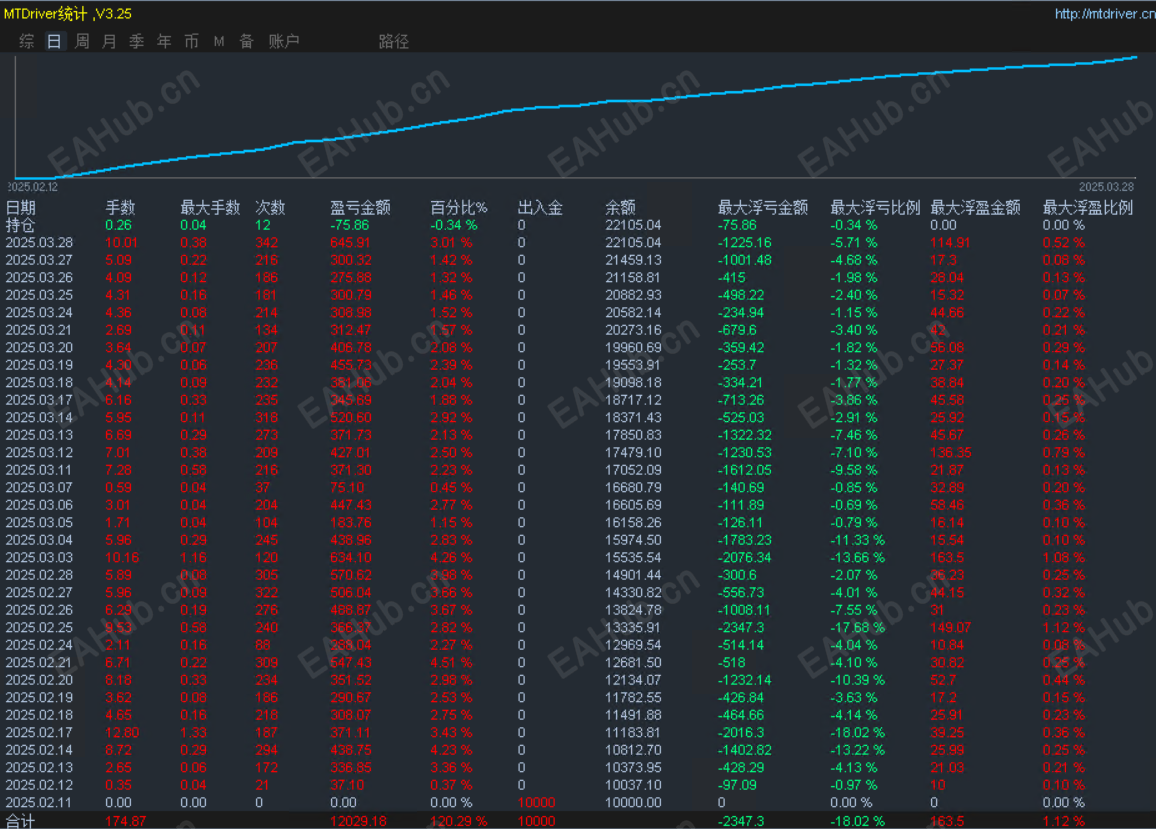This screenshot has height=829, width=1156.
Task: Click max floating loss -2076.34
Action: pos(745,558)
